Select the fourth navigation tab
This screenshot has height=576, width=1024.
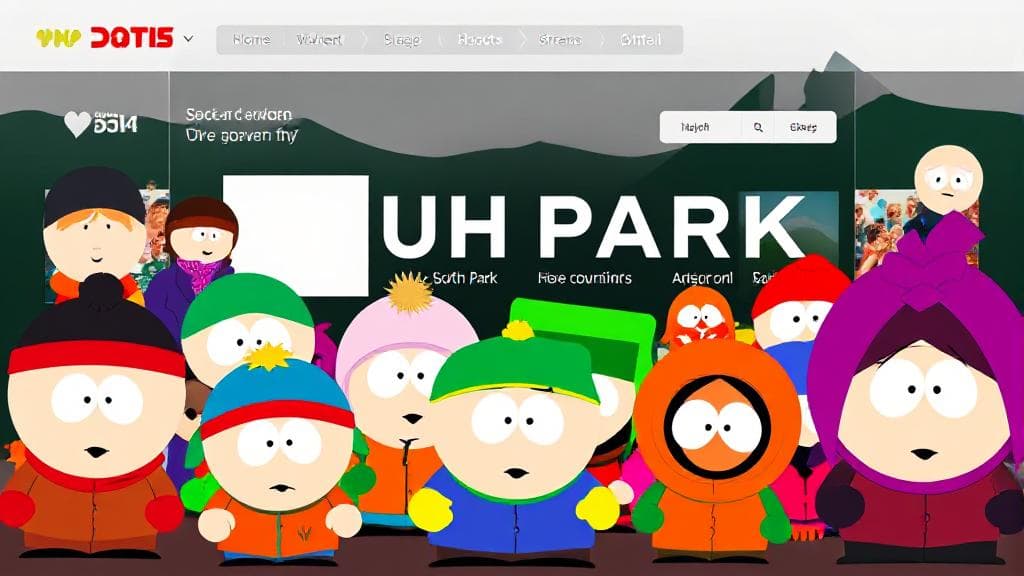(480, 40)
